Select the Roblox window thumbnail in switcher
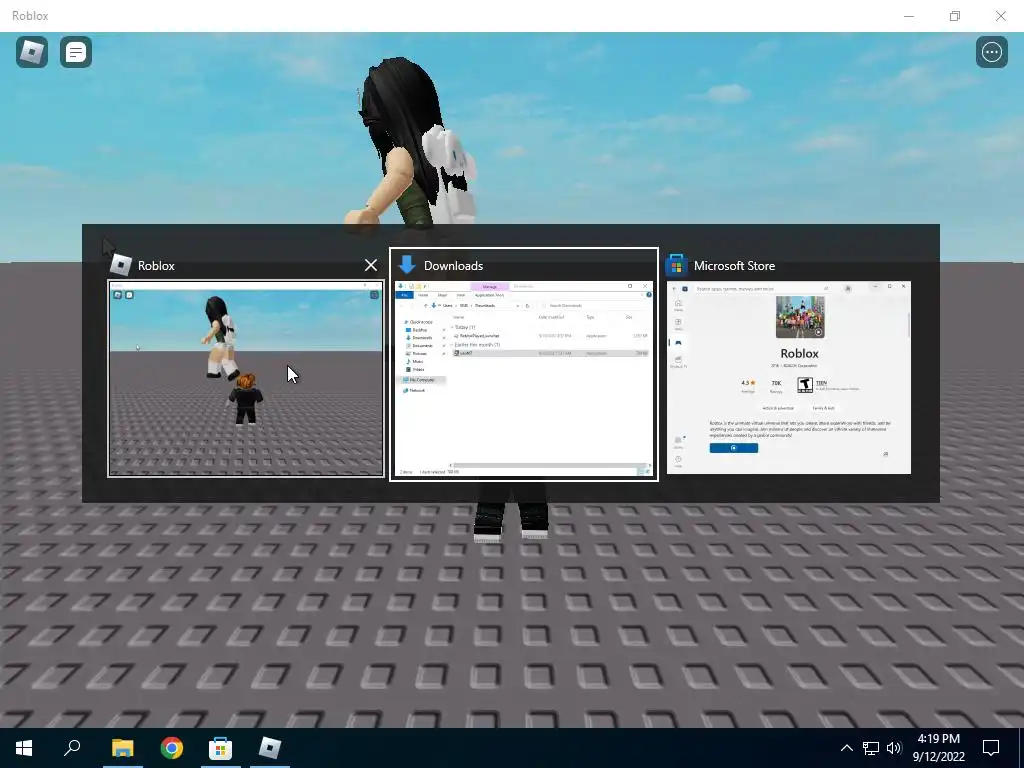This screenshot has width=1024, height=768. 246,379
